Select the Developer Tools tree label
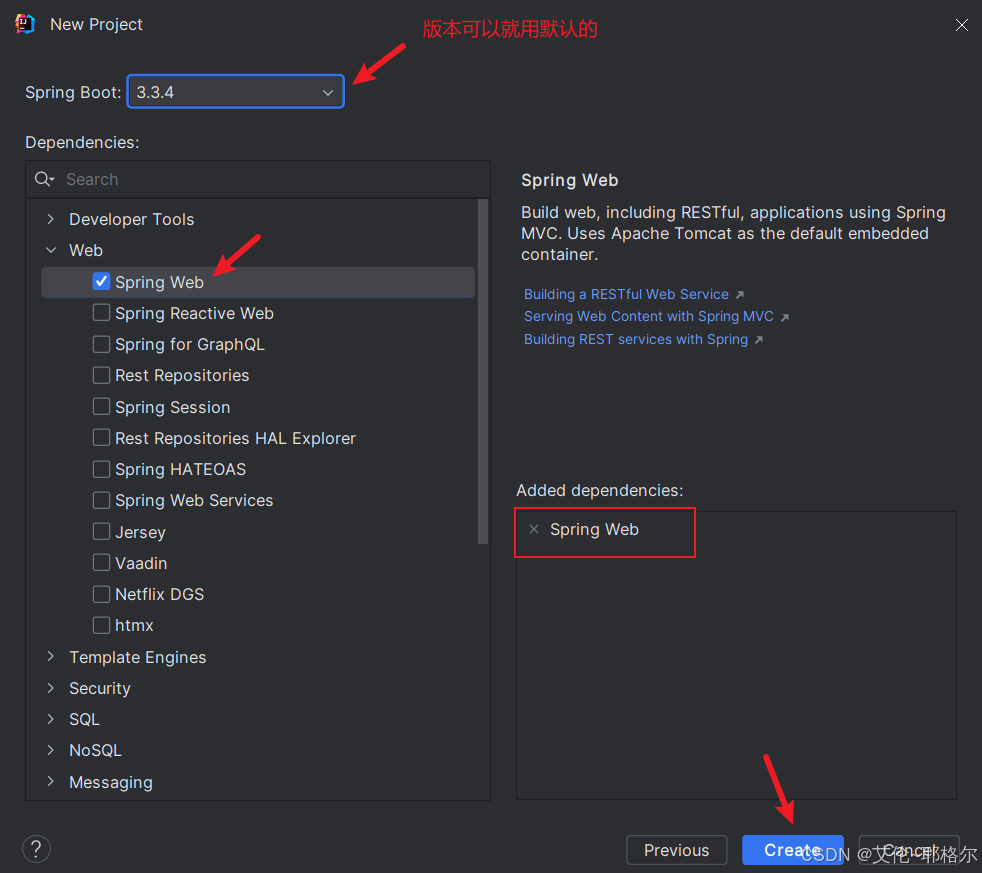 coord(132,219)
